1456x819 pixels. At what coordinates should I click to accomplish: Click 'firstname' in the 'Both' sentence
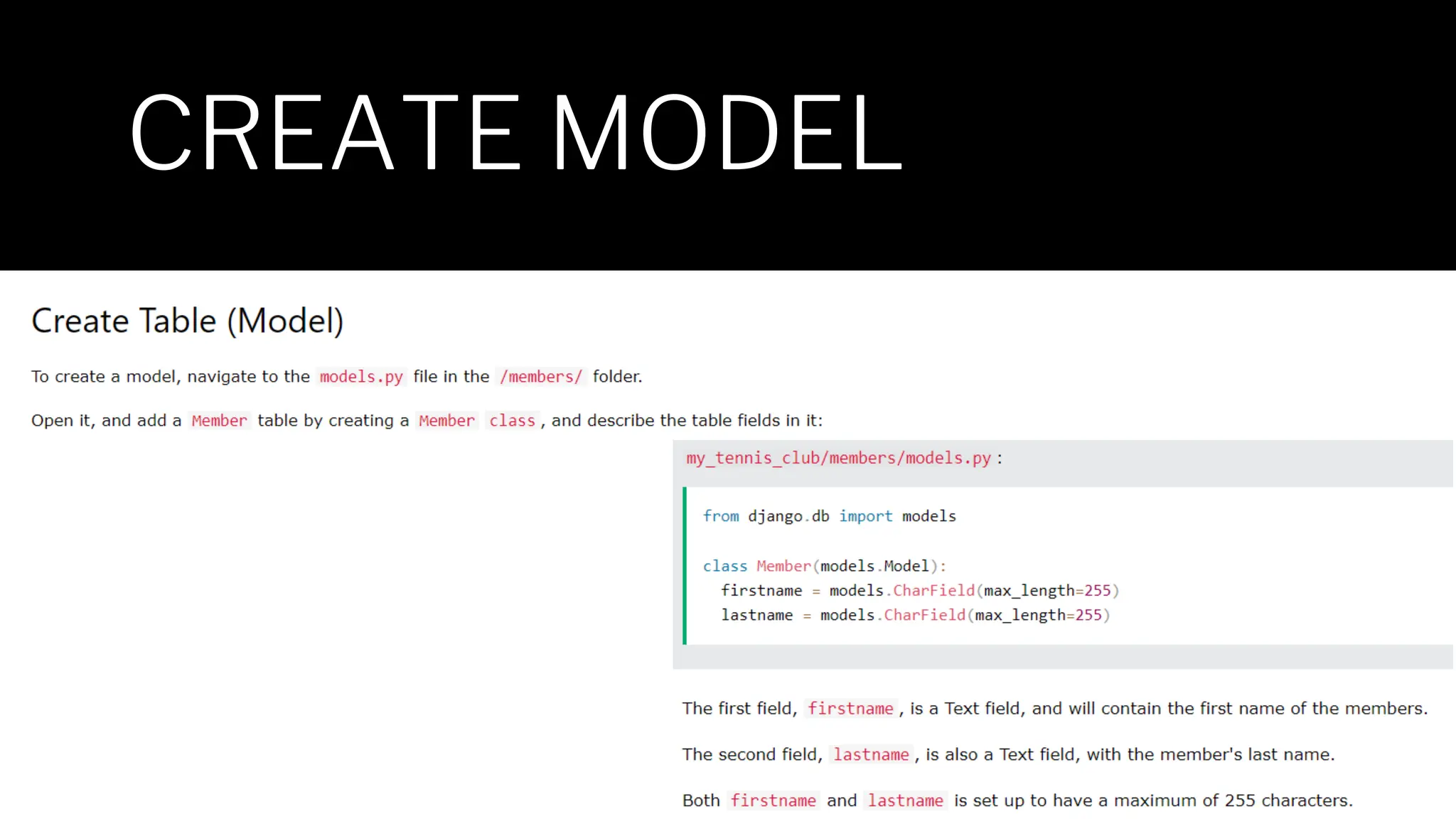tap(773, 801)
